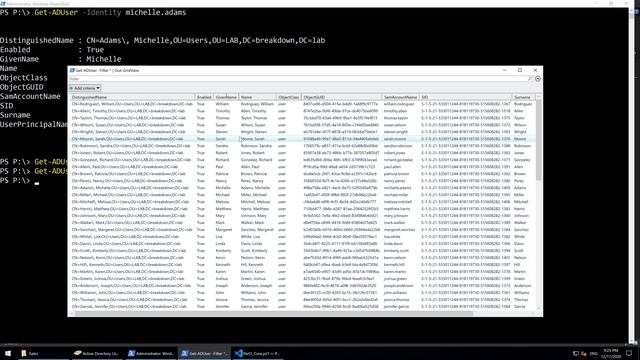The height and width of the screenshot is (360, 640).
Task: Select the Mitchell, Melissa row
Action: 302,202
